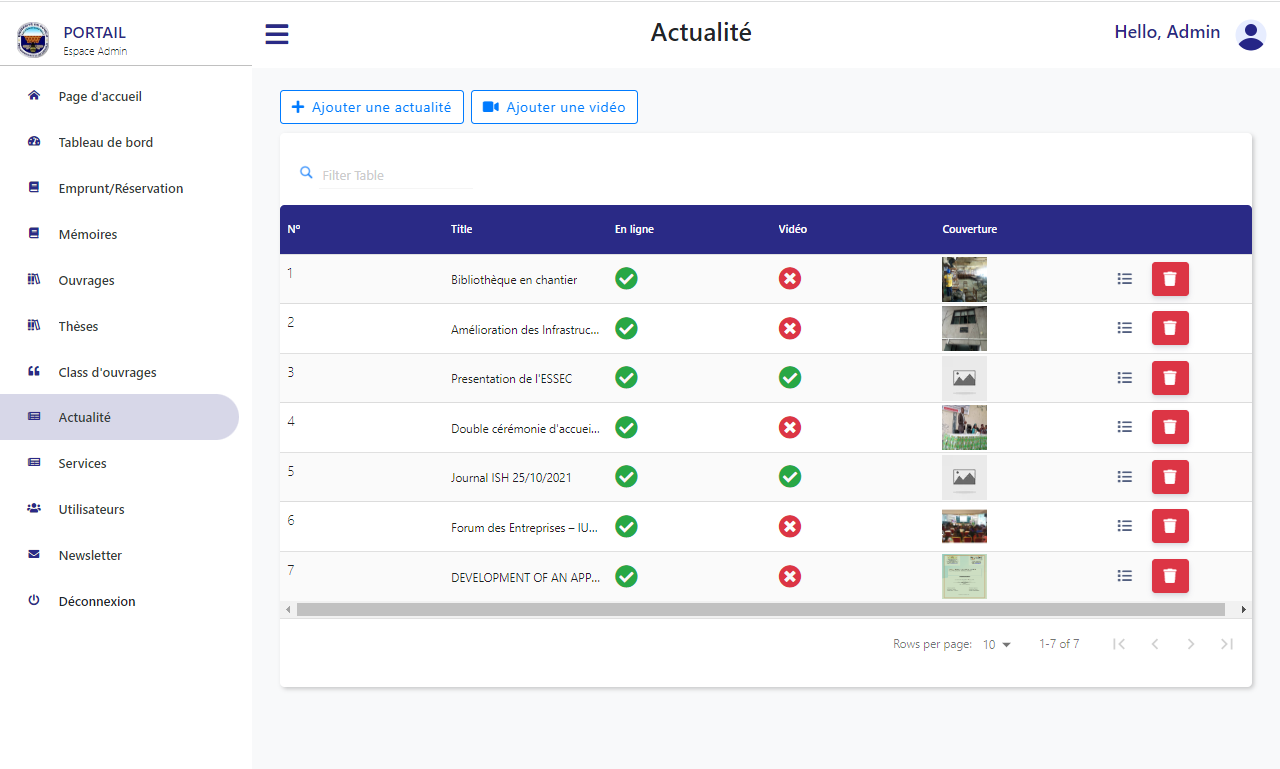Sort by the Vidéo column header
The height and width of the screenshot is (769, 1280).
792,229
